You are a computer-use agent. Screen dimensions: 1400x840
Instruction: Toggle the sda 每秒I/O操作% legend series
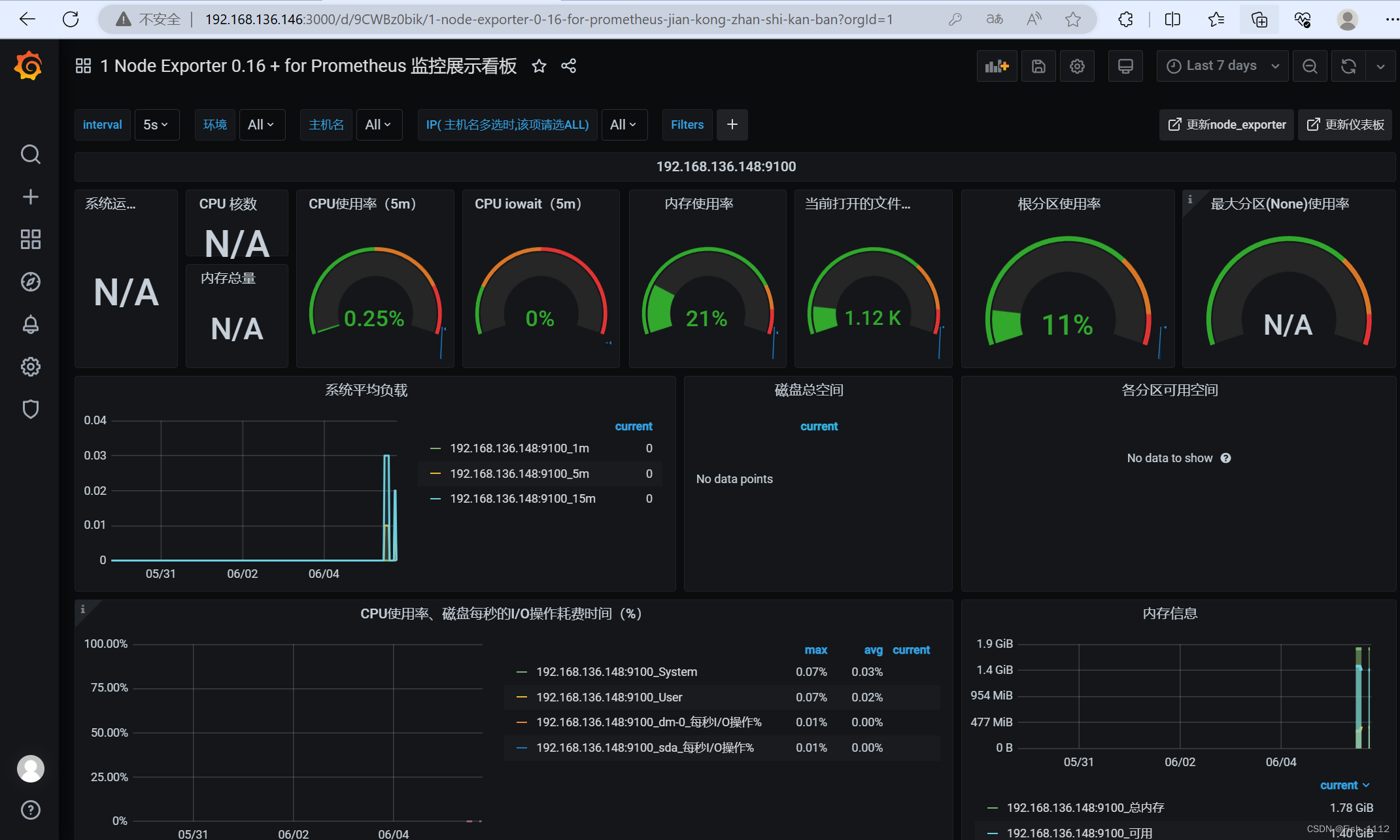click(x=645, y=748)
